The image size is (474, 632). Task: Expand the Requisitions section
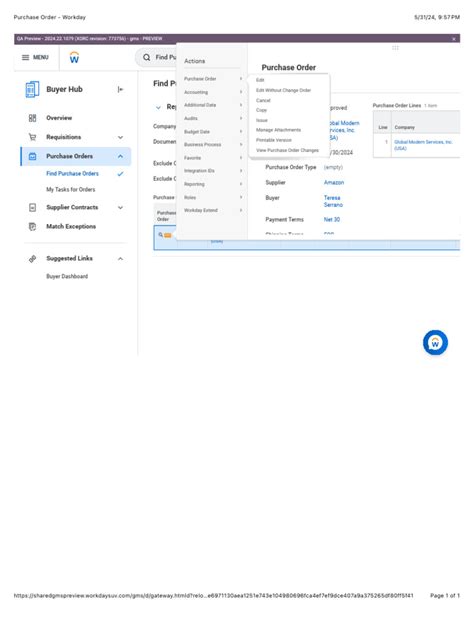click(x=121, y=137)
